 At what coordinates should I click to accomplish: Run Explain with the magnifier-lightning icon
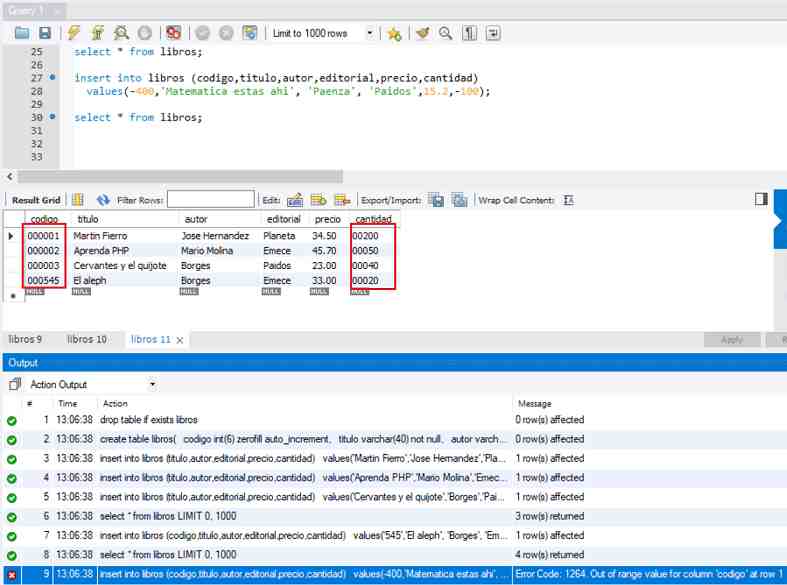[121, 33]
